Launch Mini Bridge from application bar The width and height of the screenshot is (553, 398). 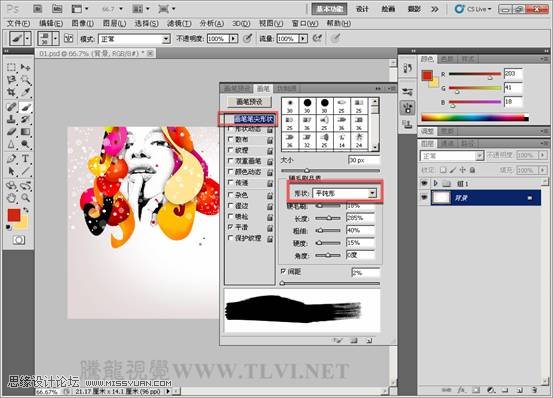click(56, 9)
